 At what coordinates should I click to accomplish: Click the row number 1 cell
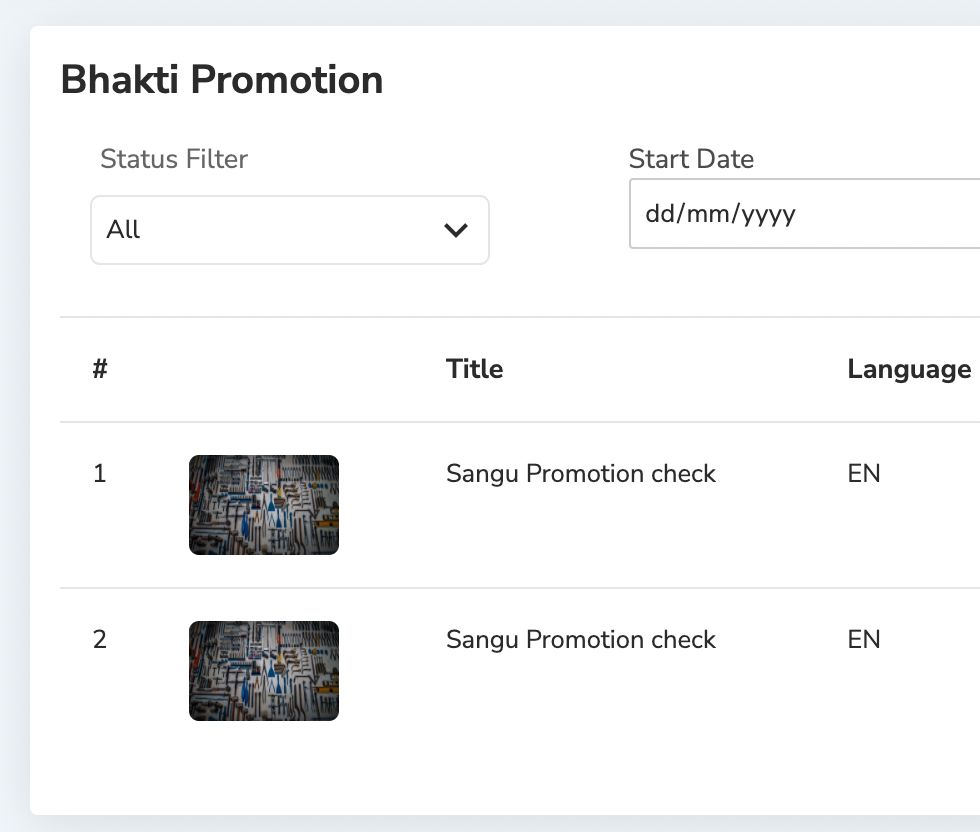[99, 473]
